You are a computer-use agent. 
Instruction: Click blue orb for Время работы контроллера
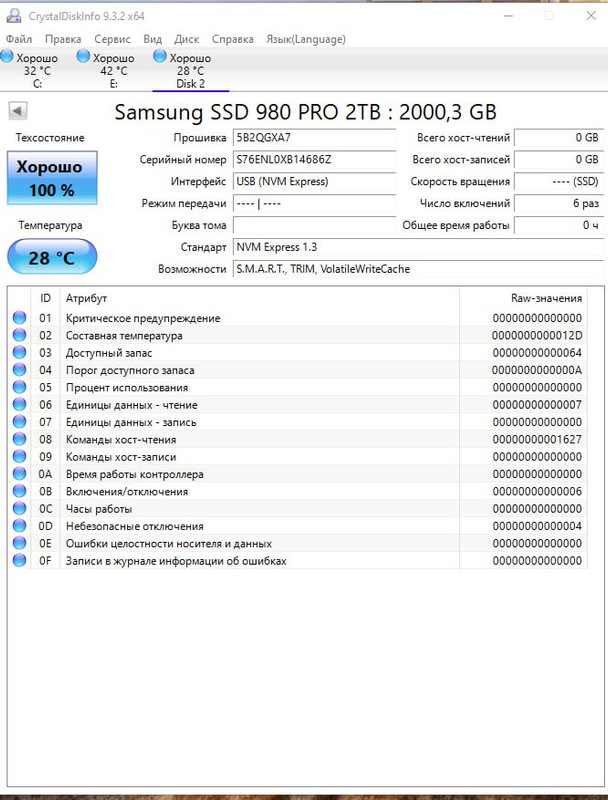tap(19, 473)
